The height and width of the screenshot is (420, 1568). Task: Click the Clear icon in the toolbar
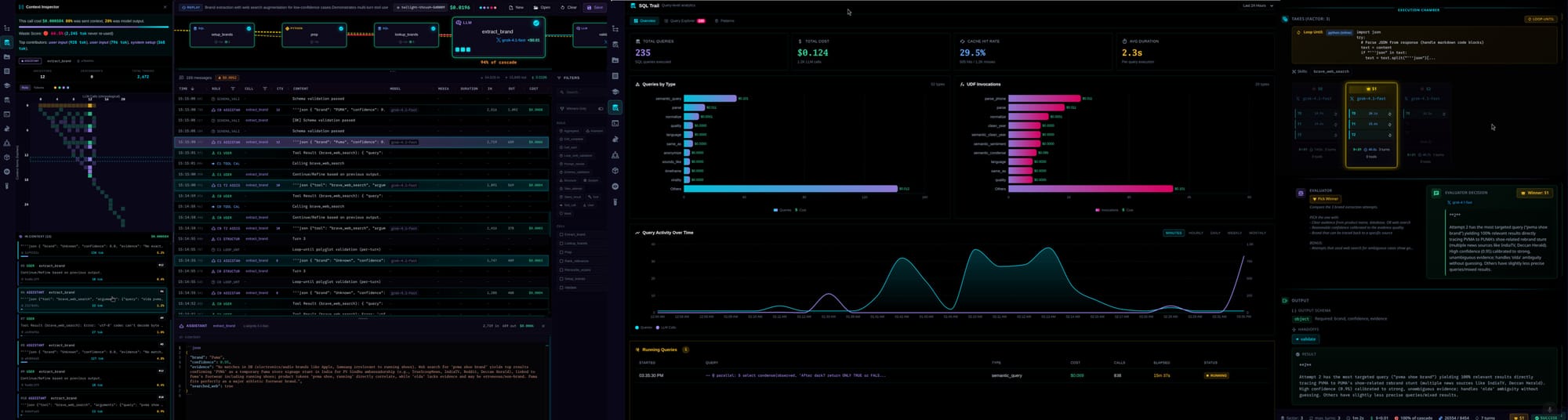(568, 7)
